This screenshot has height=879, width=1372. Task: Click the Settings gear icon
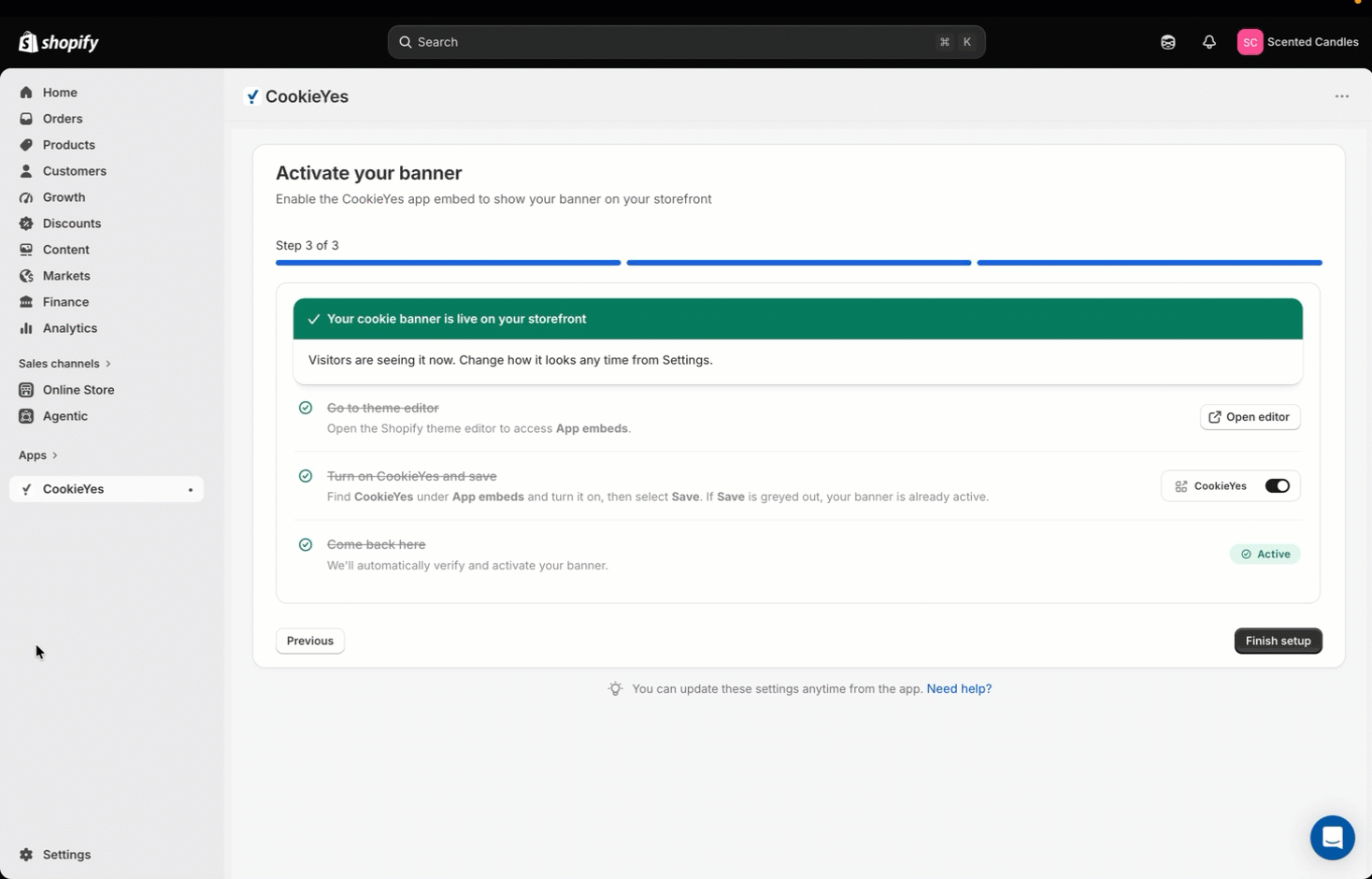(x=26, y=855)
